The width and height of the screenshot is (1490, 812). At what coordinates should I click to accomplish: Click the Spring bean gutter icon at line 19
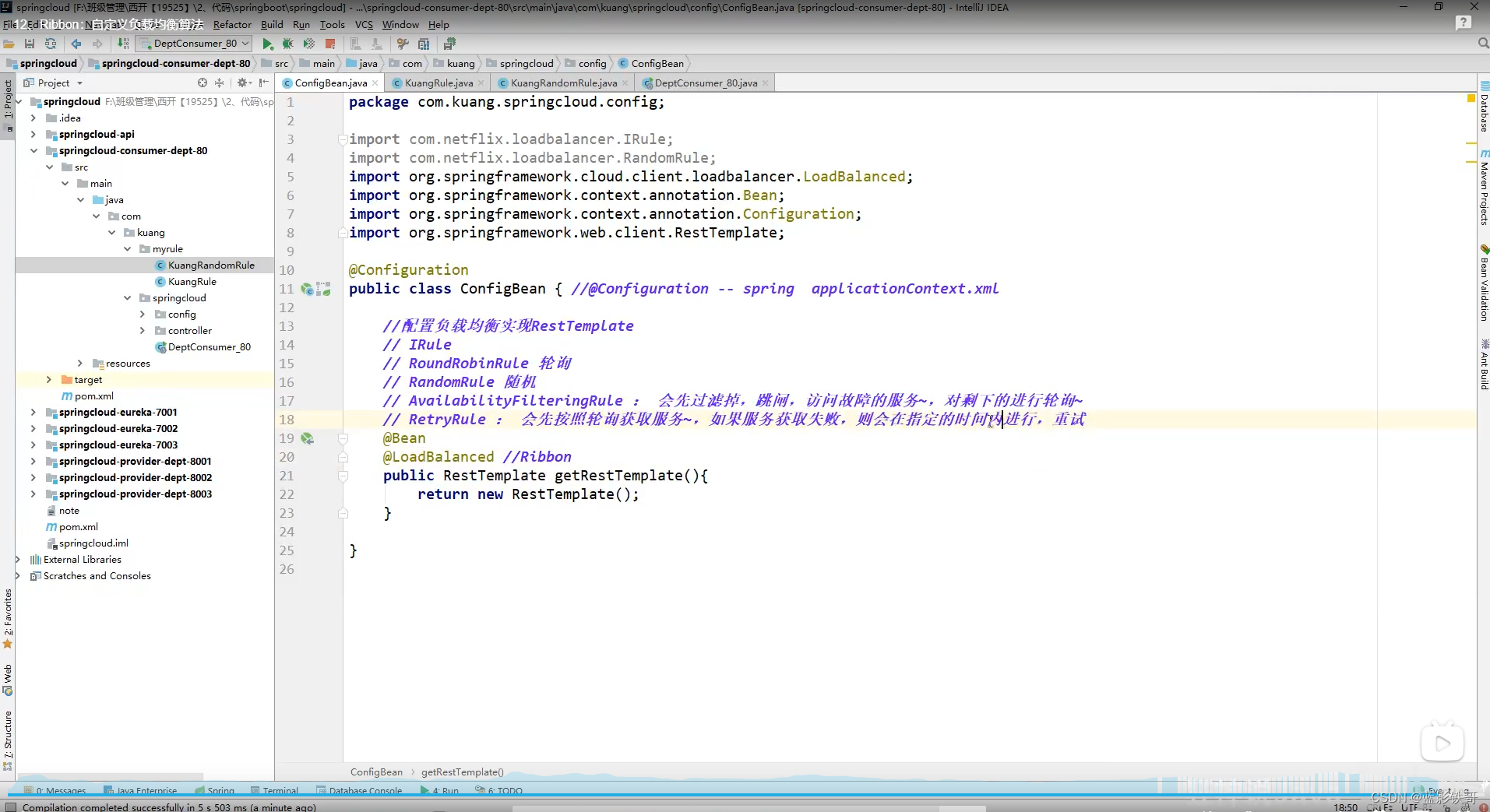[x=308, y=438]
